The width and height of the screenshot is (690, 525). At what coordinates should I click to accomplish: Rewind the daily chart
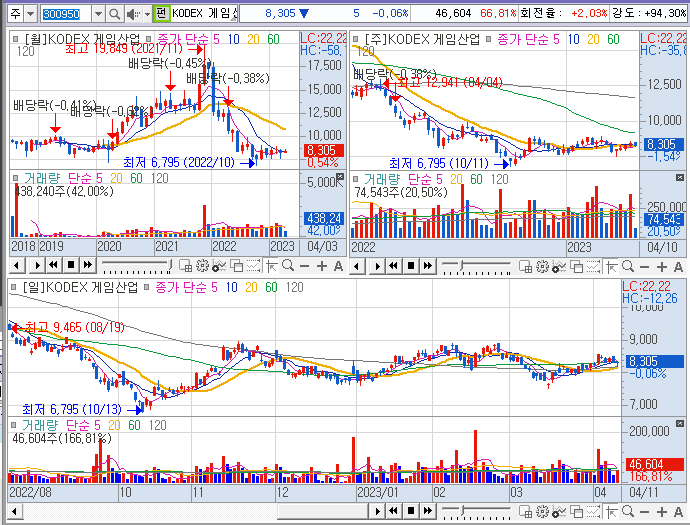pyautogui.click(x=393, y=511)
